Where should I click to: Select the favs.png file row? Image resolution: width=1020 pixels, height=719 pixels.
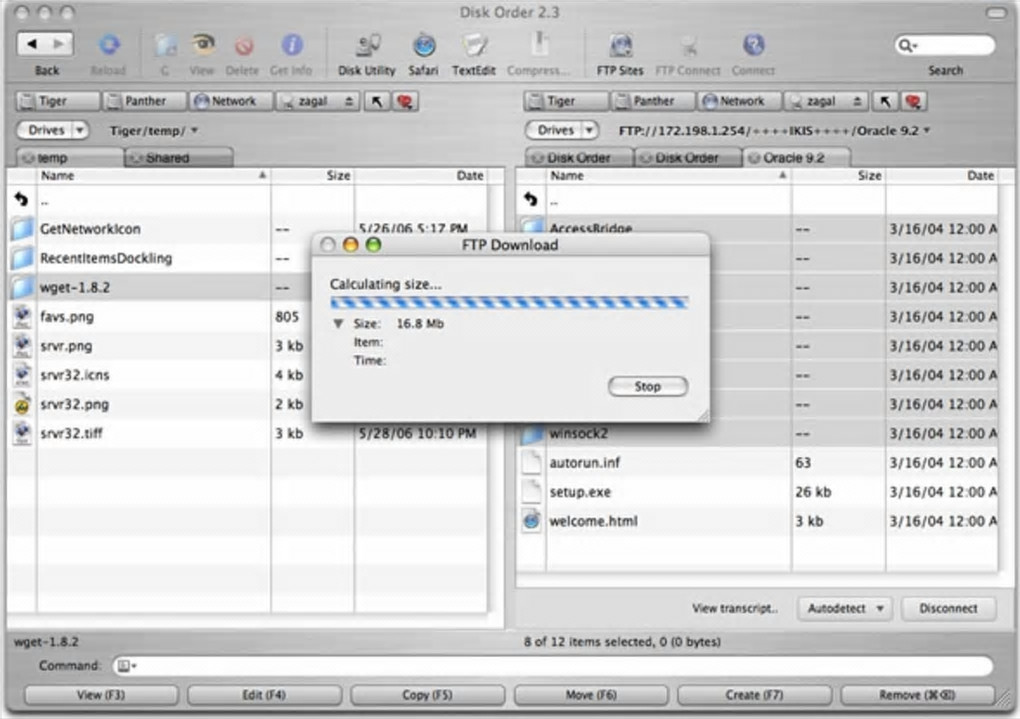[x=159, y=317]
